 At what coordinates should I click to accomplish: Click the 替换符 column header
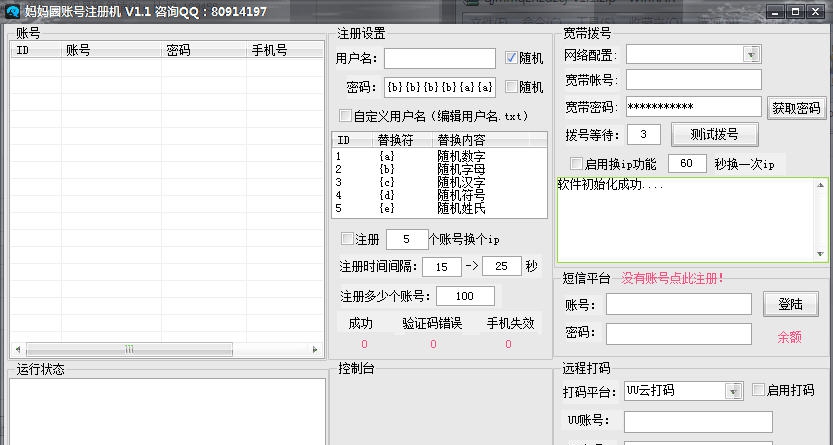(402, 140)
